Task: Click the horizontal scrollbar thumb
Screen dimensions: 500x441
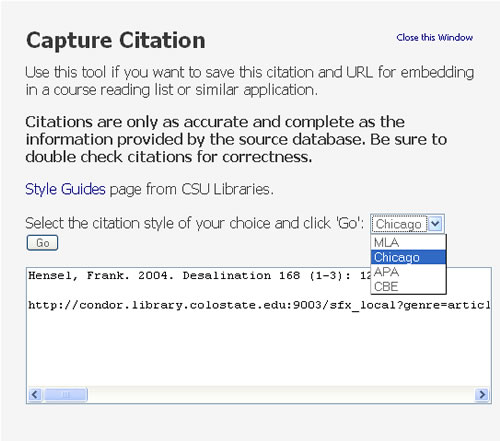Action: [66, 395]
